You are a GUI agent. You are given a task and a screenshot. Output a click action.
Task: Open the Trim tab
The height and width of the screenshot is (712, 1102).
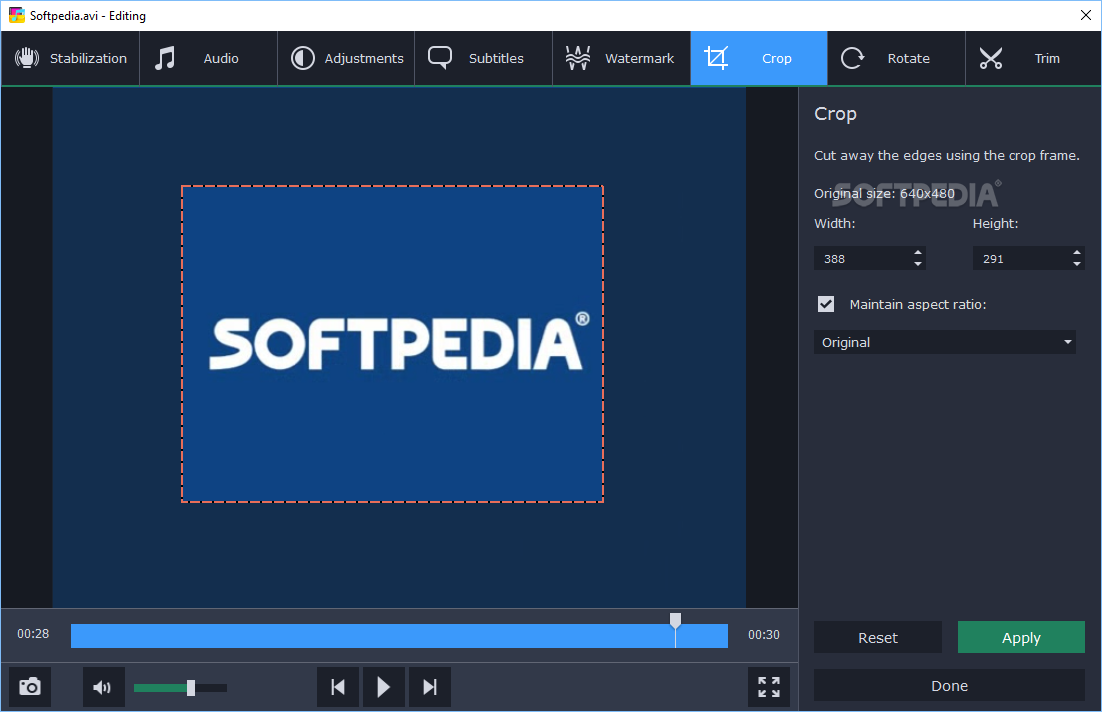1033,58
